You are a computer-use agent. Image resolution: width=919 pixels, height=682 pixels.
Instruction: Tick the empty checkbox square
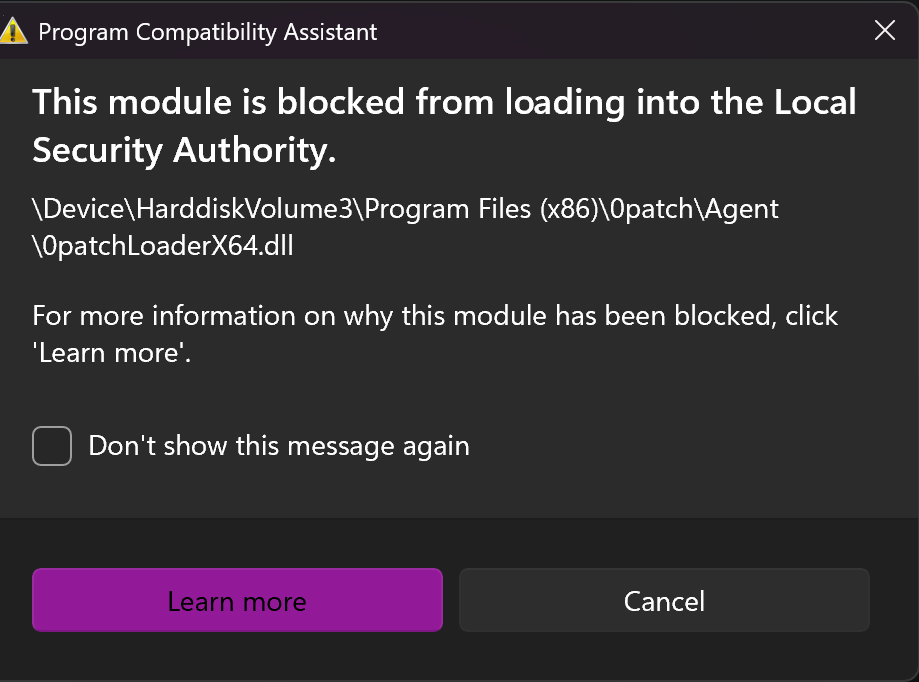[x=52, y=446]
